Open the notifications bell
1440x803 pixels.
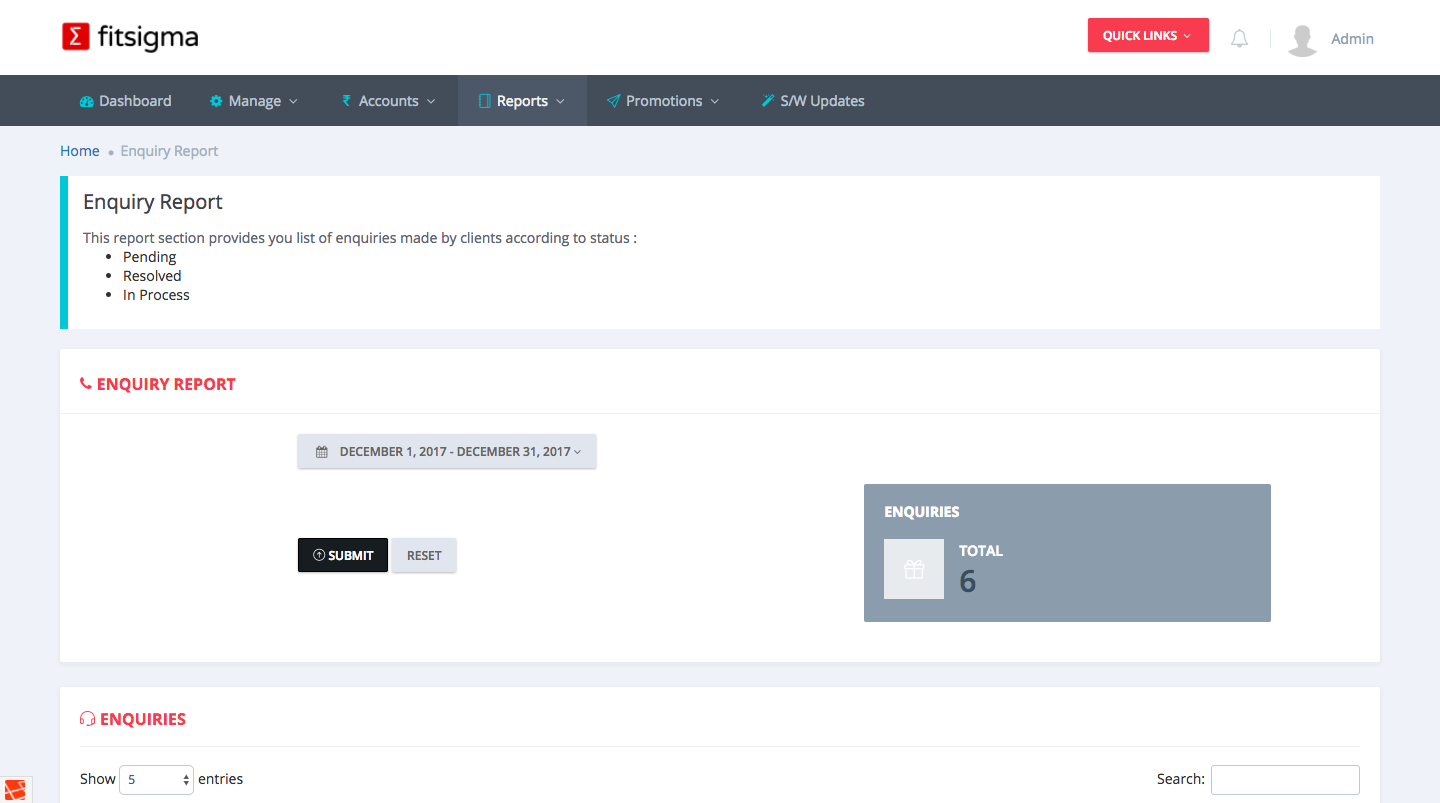coord(1239,39)
